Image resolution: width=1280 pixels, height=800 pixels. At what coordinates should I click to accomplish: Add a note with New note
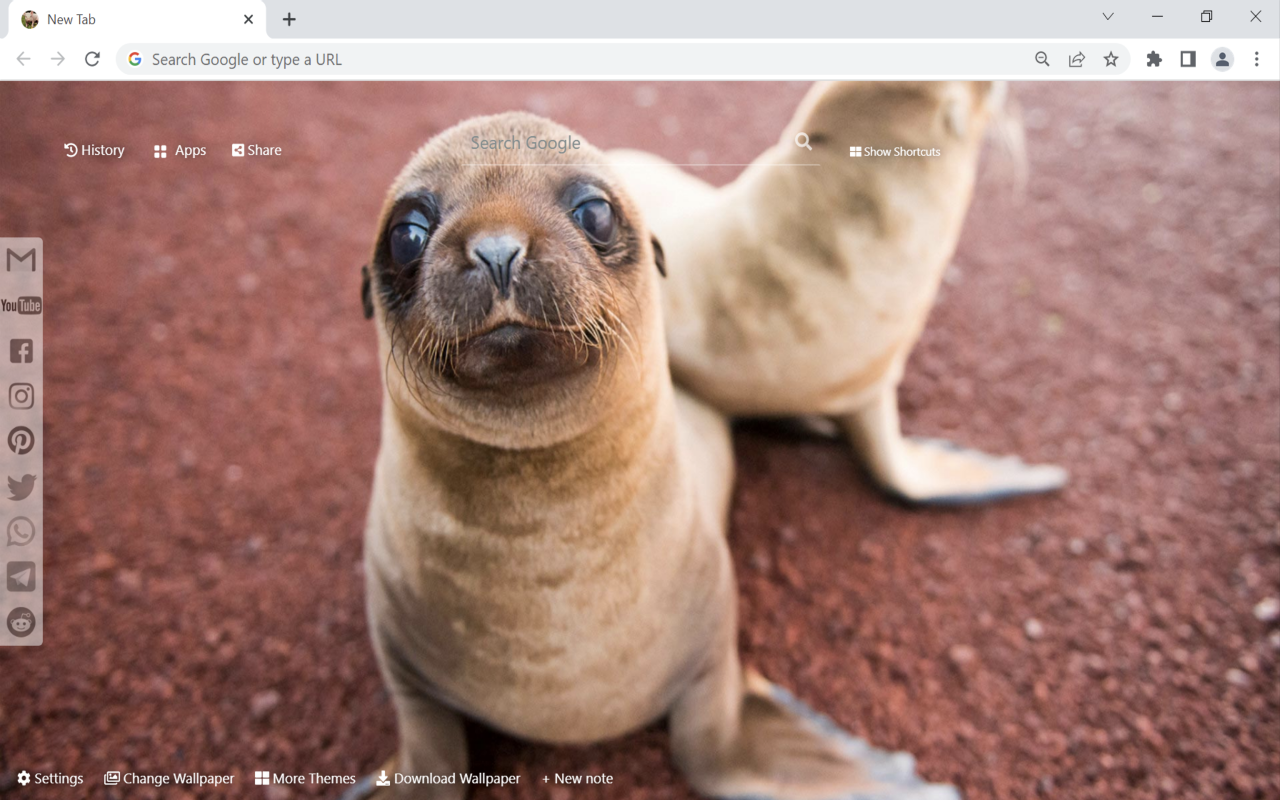[x=577, y=778]
